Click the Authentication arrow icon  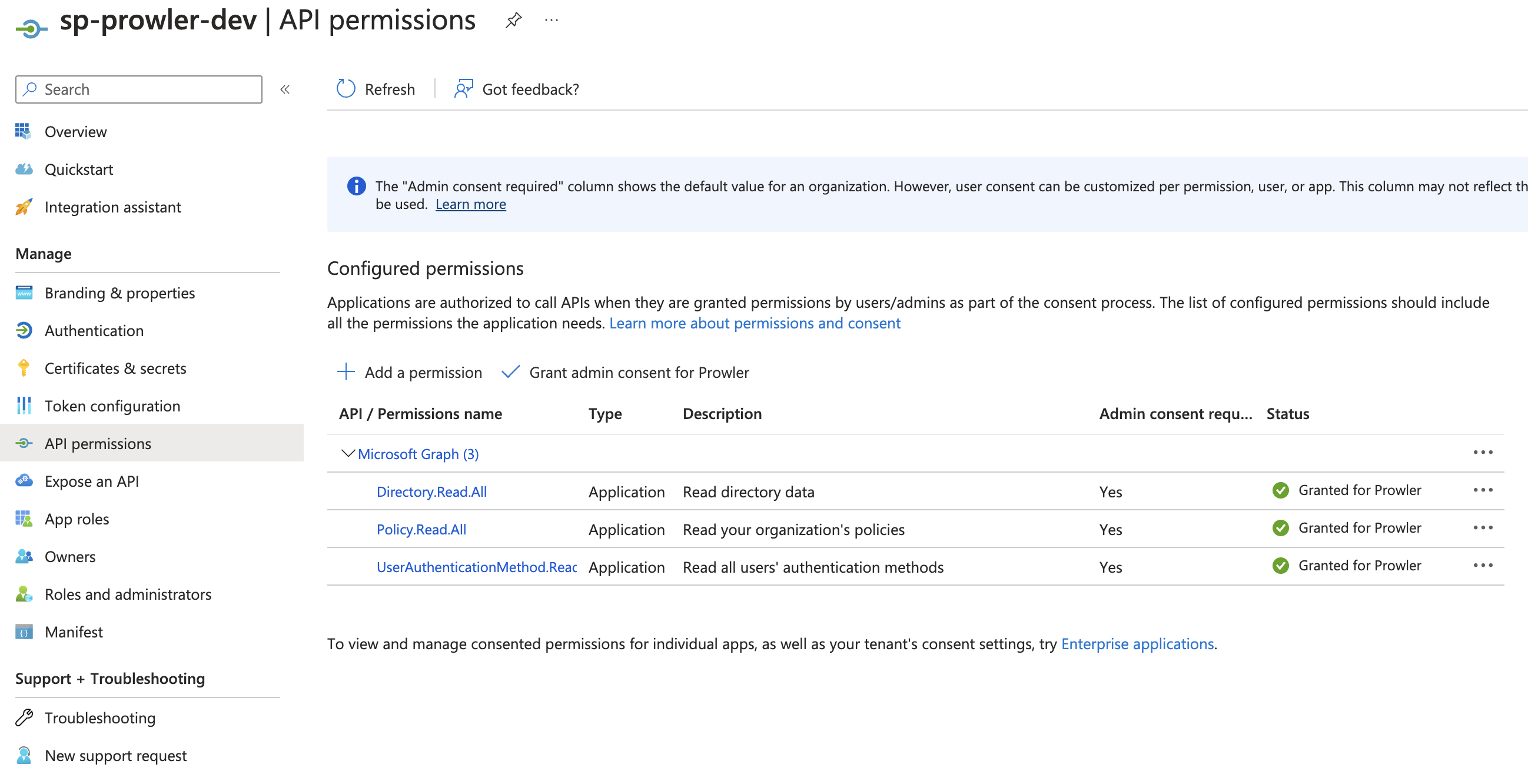[x=24, y=330]
